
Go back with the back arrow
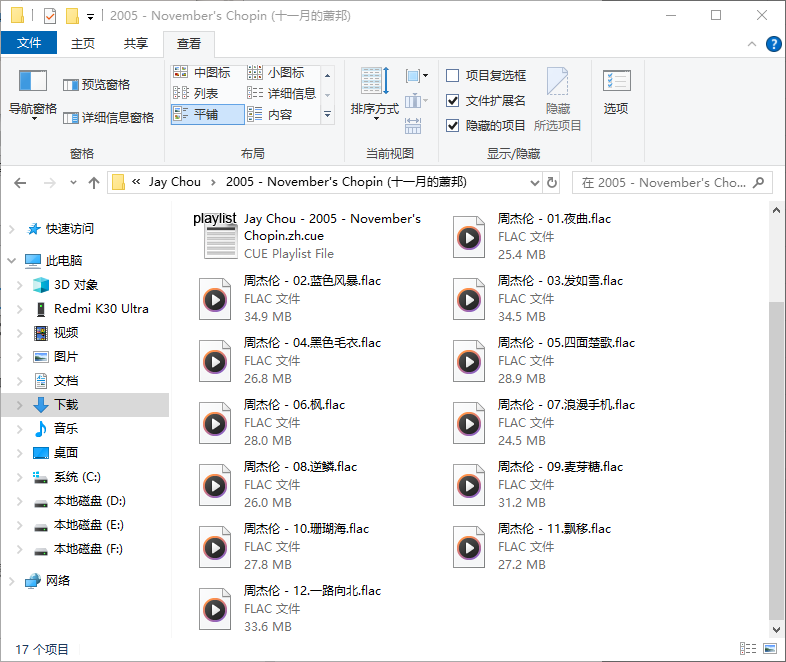point(20,183)
